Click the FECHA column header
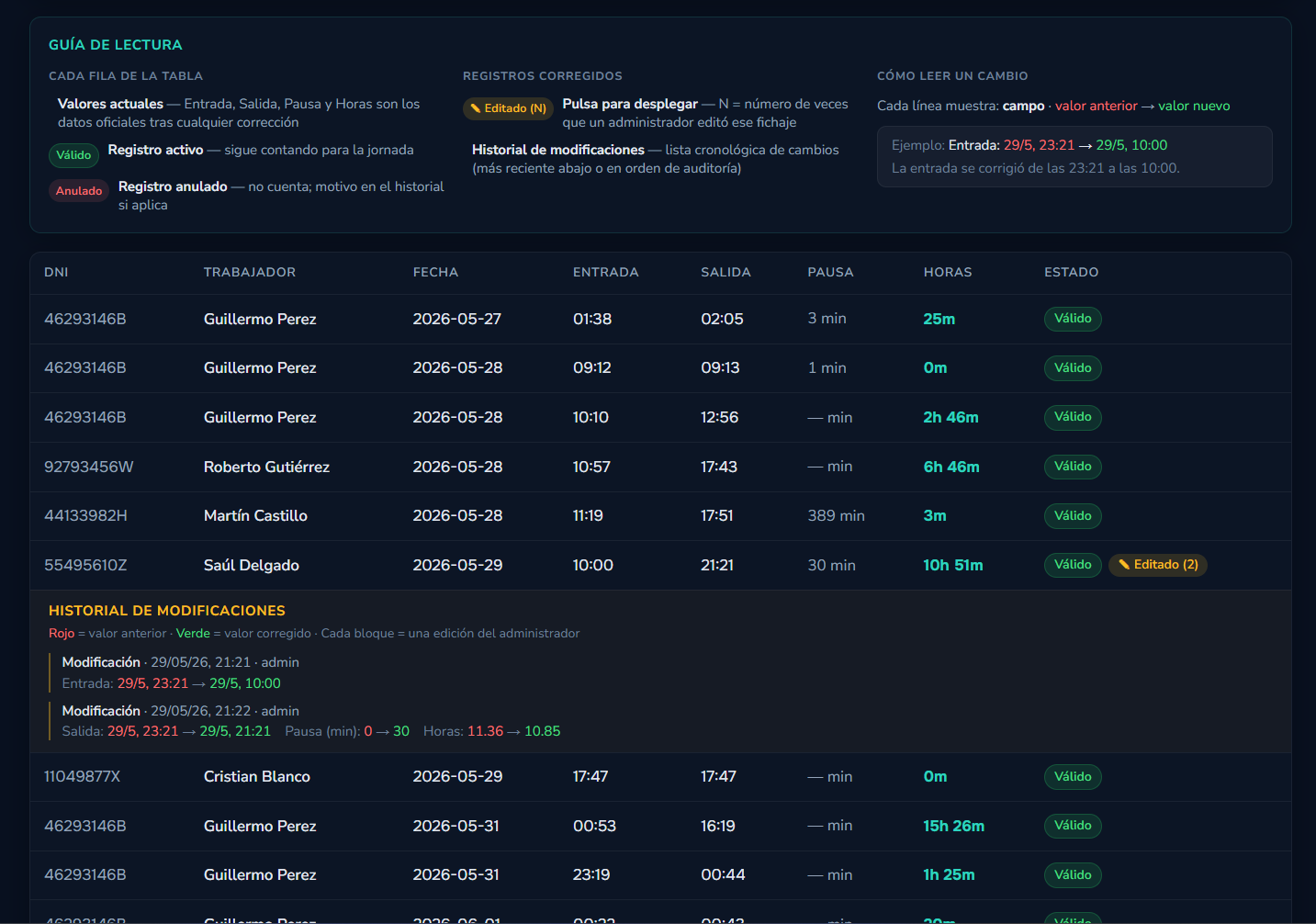This screenshot has width=1316, height=924. [x=435, y=273]
